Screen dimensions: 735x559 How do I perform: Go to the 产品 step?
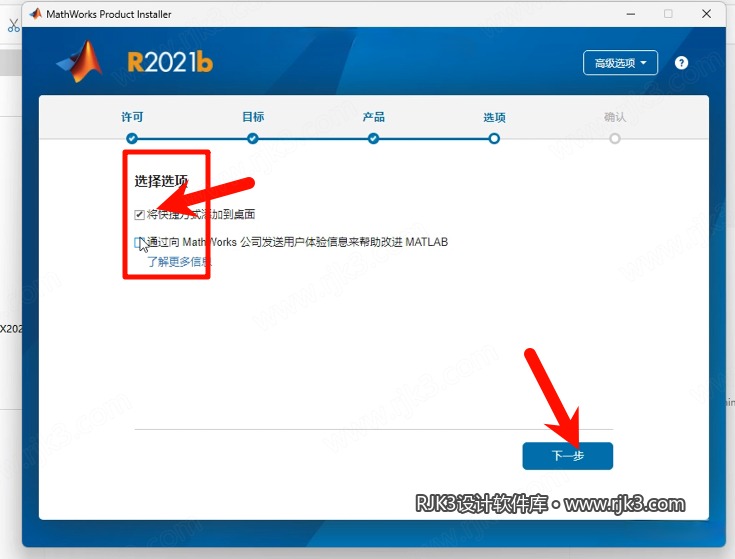click(374, 117)
